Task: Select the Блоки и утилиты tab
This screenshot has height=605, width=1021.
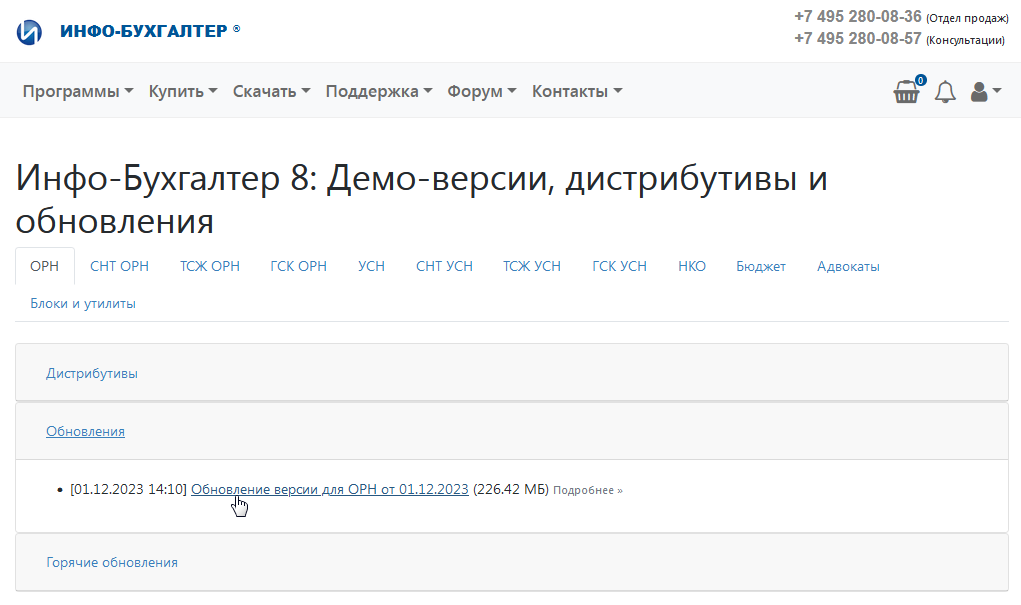Action: click(83, 303)
